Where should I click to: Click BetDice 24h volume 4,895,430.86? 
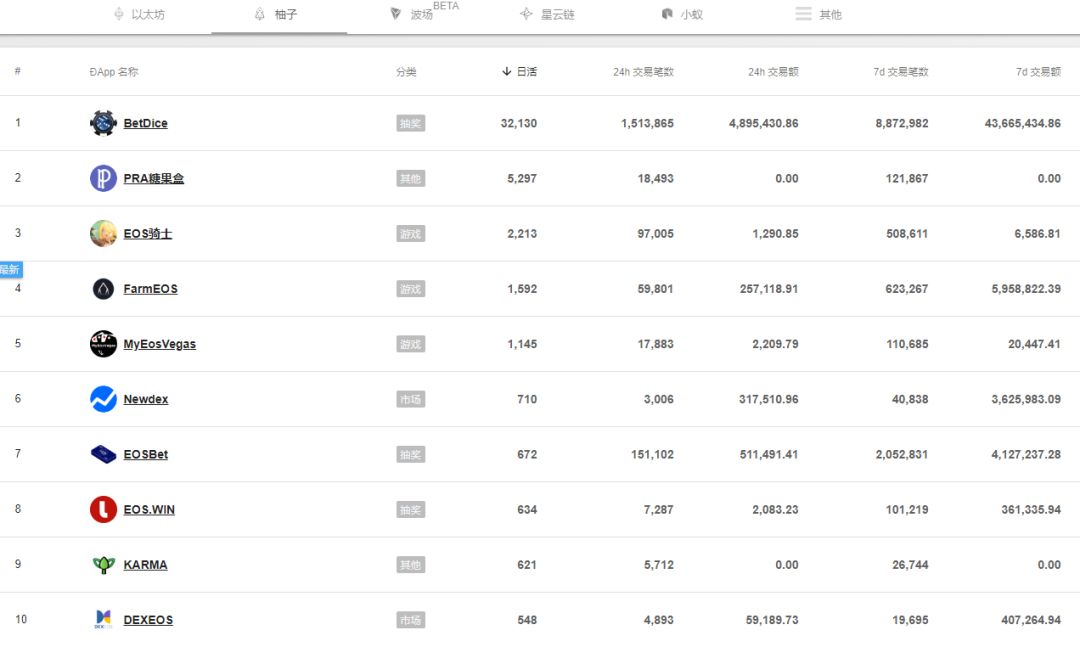pos(764,123)
